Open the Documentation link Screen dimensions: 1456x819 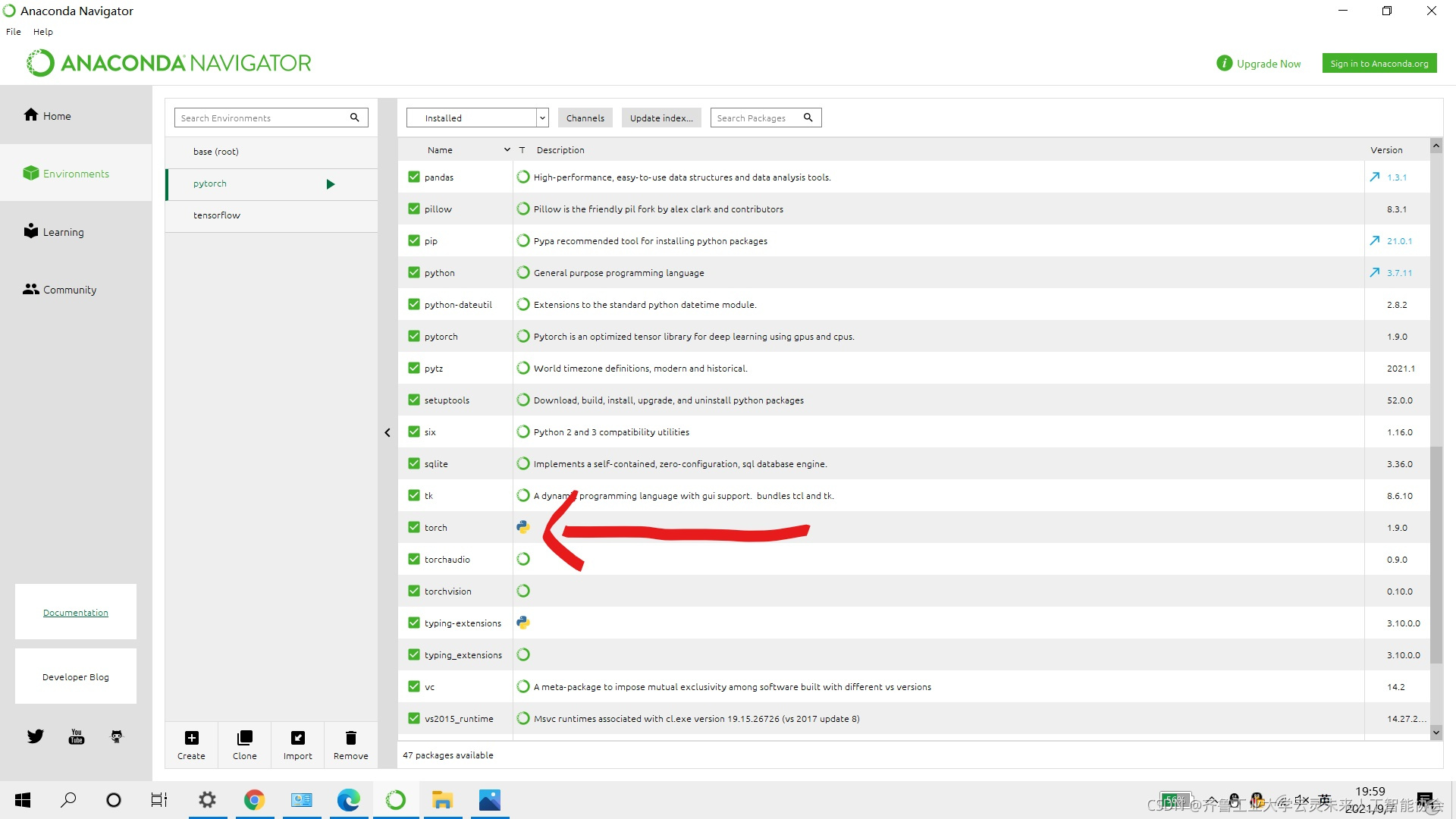76,612
